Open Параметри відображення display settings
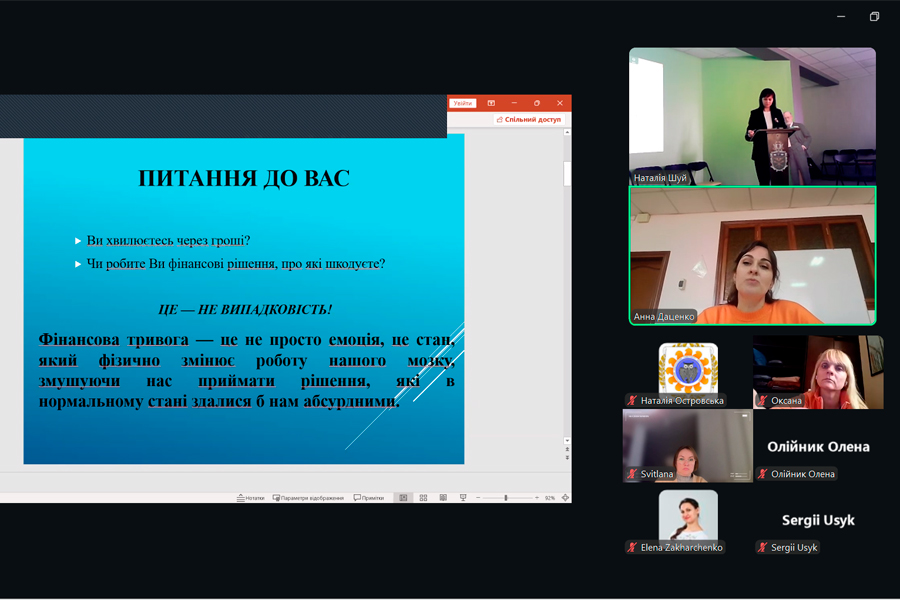Viewport: 900px width, 600px height. [x=308, y=498]
